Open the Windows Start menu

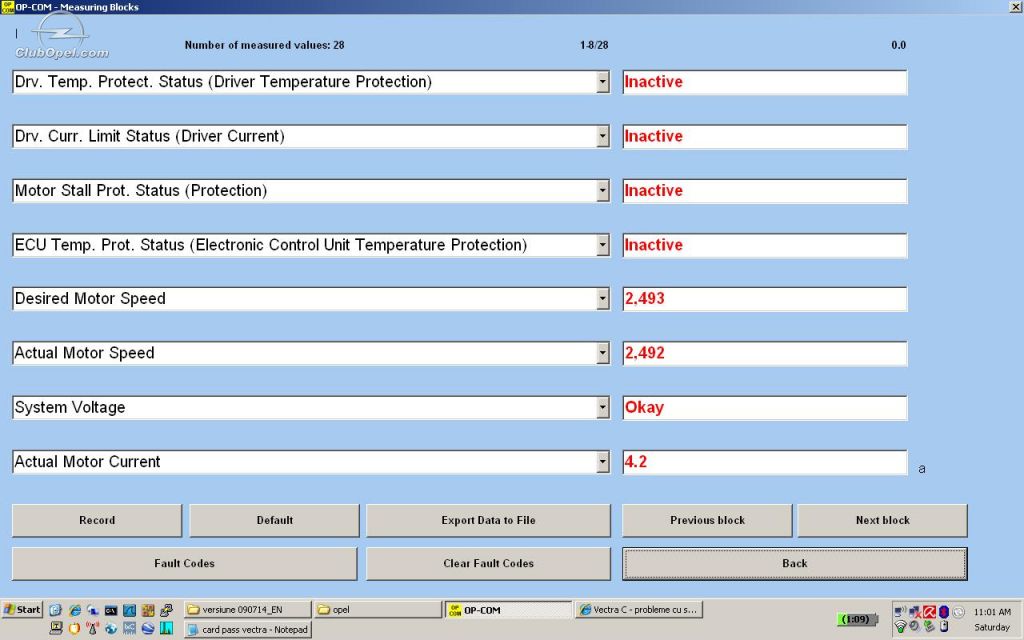tap(22, 610)
